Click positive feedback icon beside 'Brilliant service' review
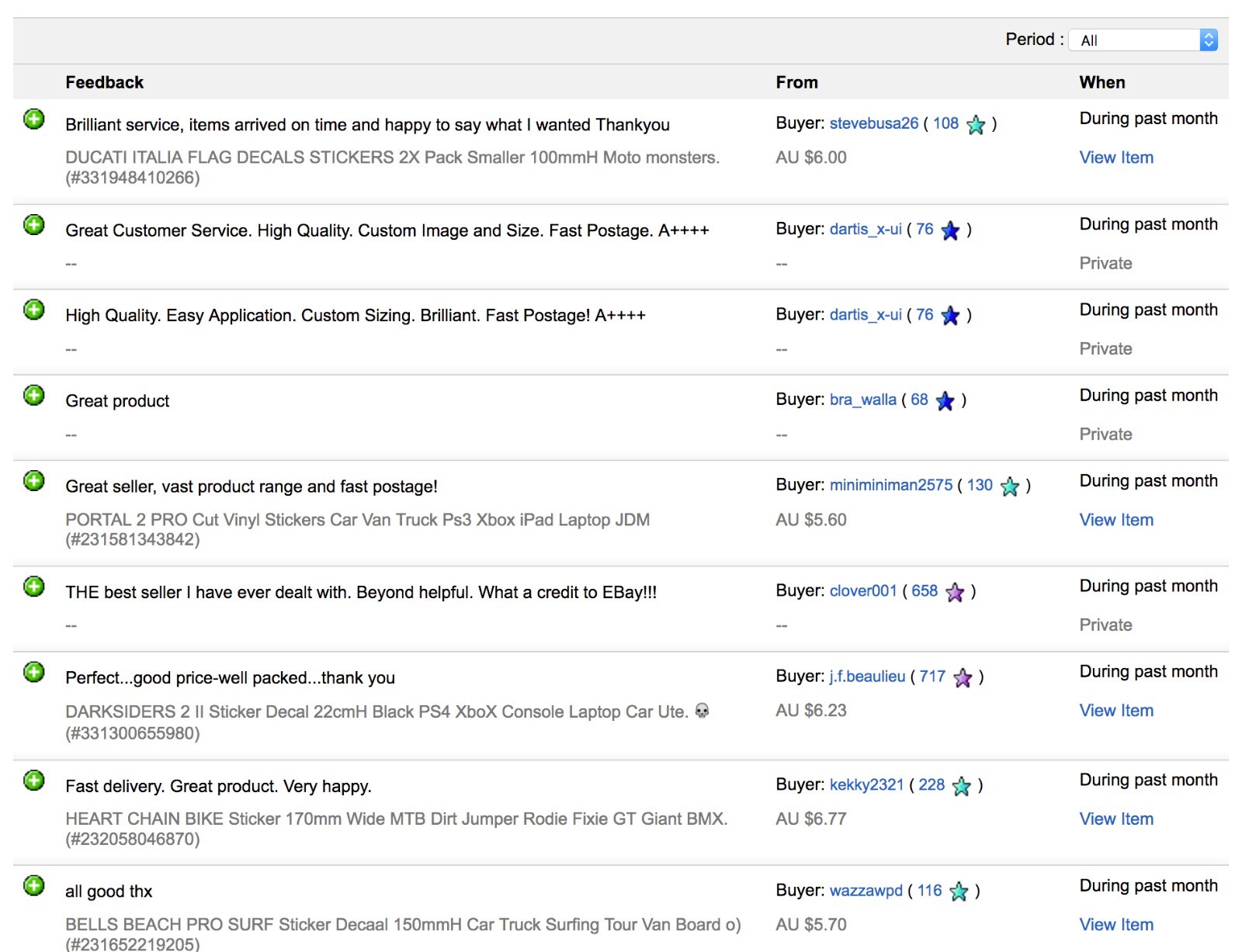The width and height of the screenshot is (1242, 952). (x=34, y=119)
